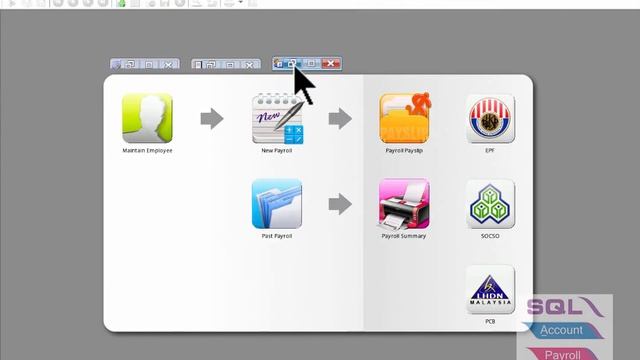
Task: Restore the first minimized child window
Action: [130, 64]
